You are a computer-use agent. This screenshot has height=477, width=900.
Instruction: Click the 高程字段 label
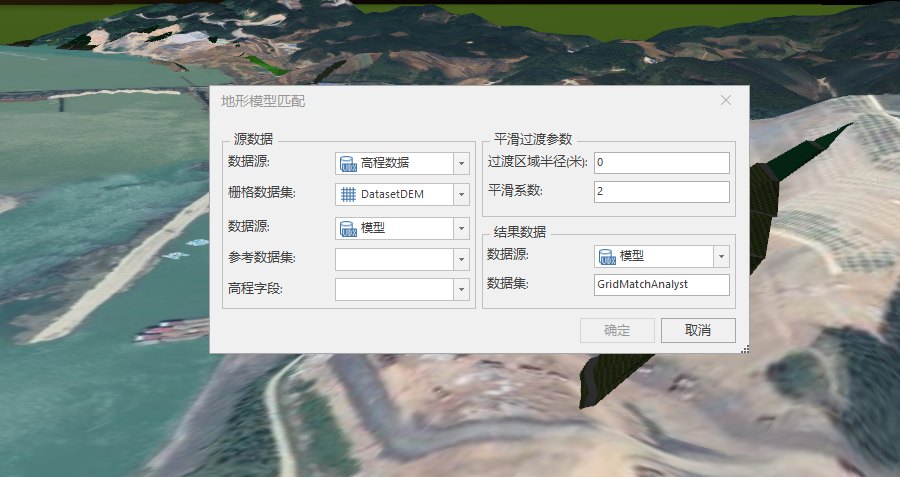[255, 289]
